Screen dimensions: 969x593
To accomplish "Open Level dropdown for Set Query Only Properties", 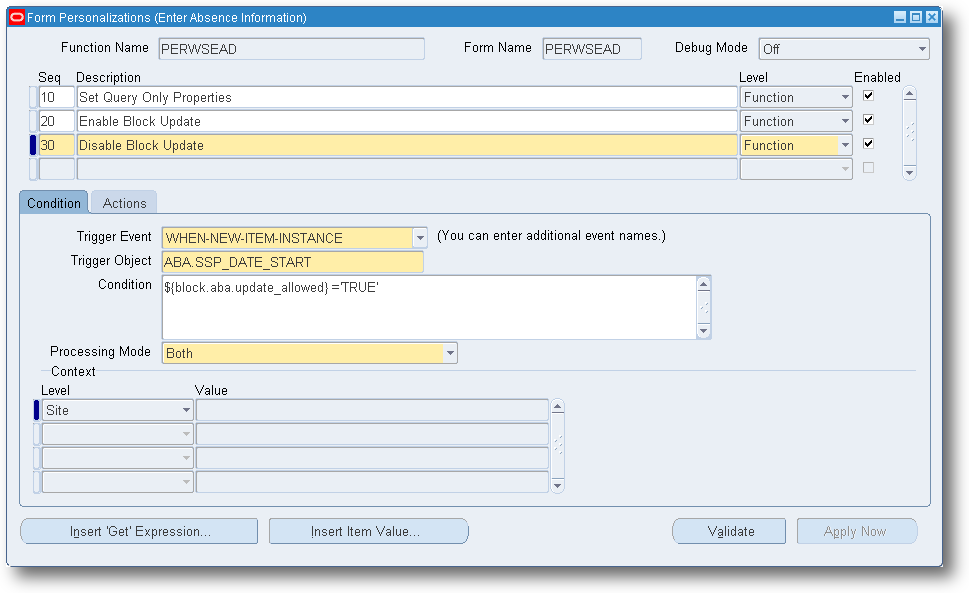I will pyautogui.click(x=845, y=98).
